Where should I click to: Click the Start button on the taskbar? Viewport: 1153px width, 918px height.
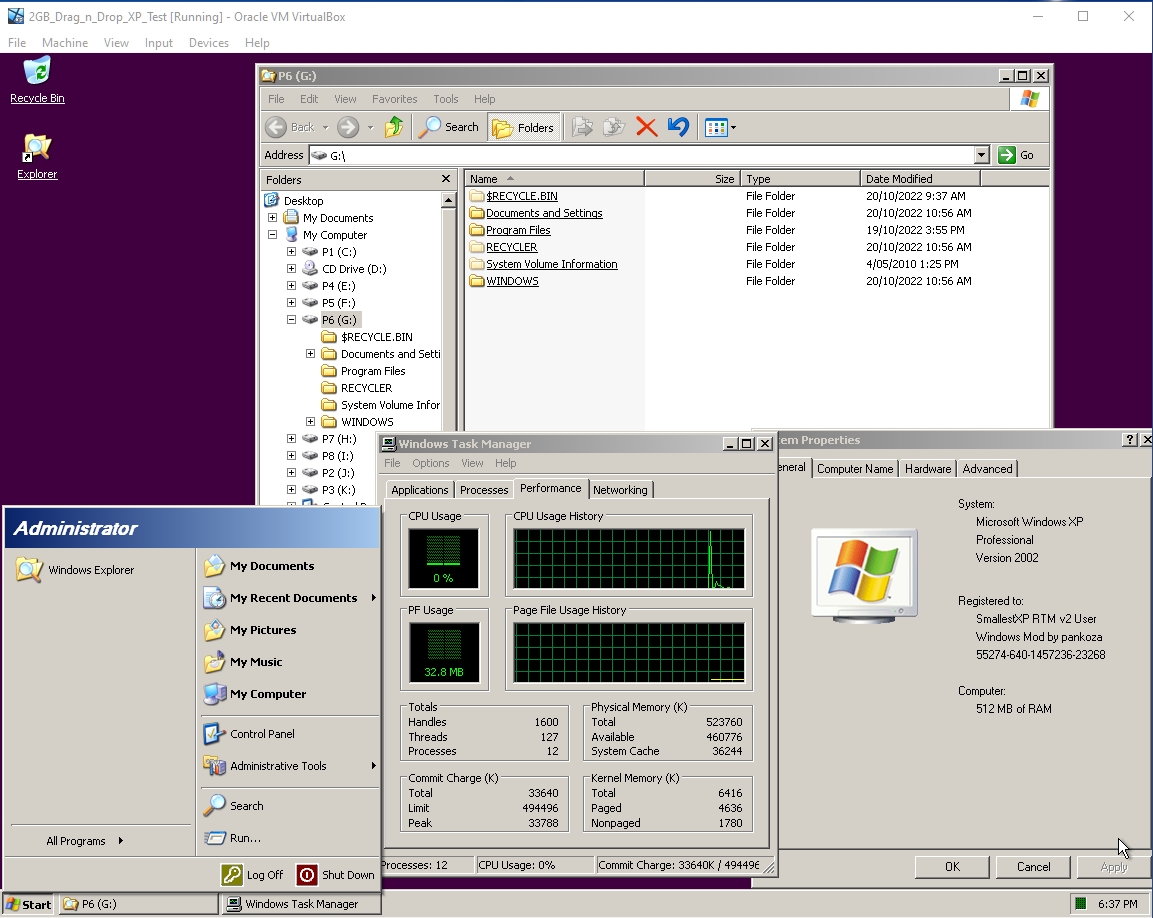(28, 904)
